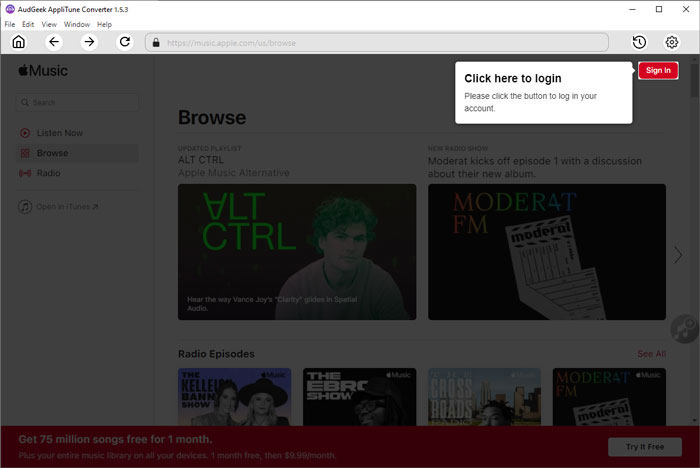Select Listen Now in the sidebar

pyautogui.click(x=77, y=133)
